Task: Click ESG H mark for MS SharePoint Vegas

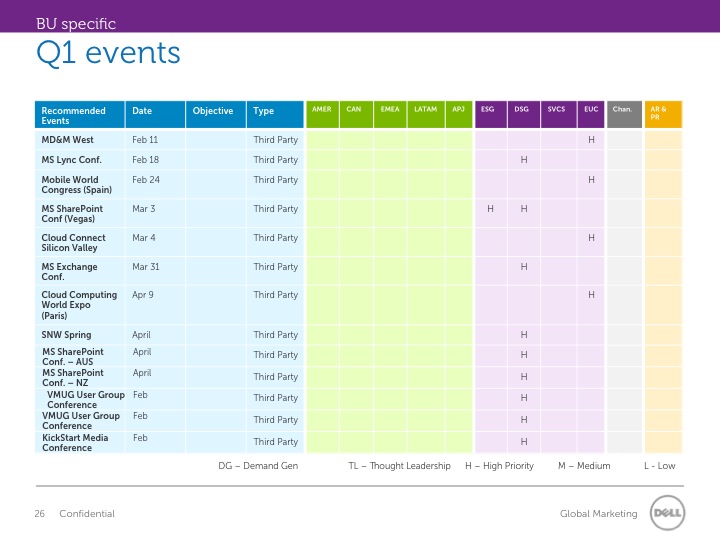Action: pos(490,208)
